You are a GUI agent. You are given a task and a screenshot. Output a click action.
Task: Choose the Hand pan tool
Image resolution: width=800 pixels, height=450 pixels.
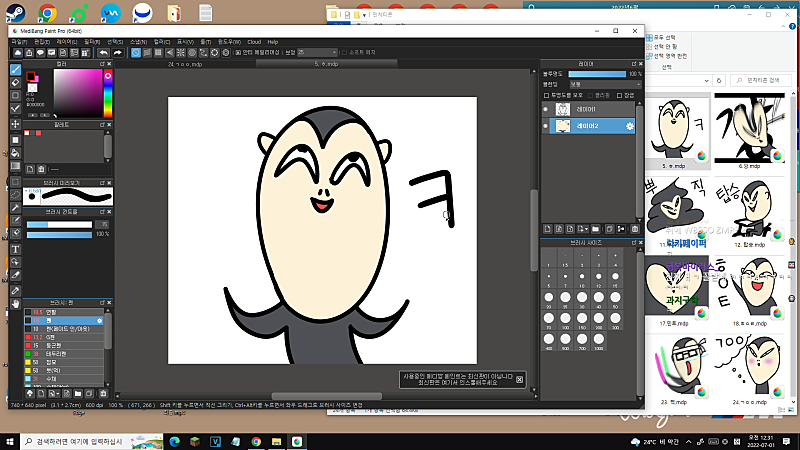tap(15, 302)
